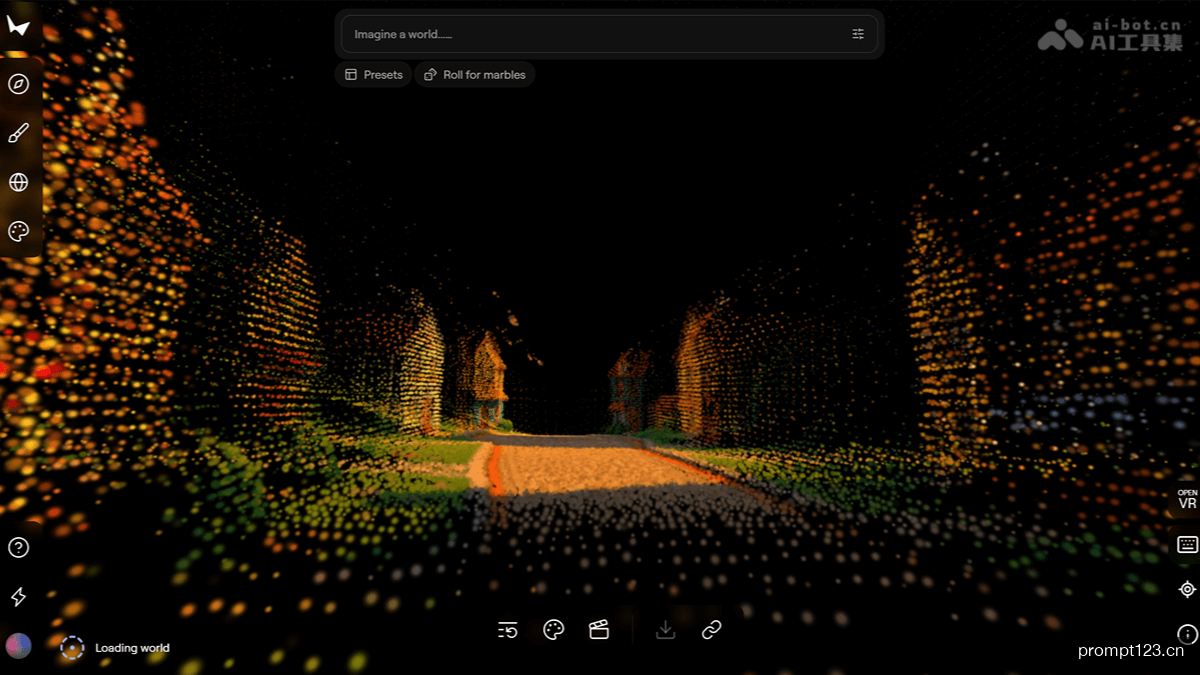Select the paintbrush icon in the left sidebar
Screen dimensions: 1200x675
click(18, 133)
